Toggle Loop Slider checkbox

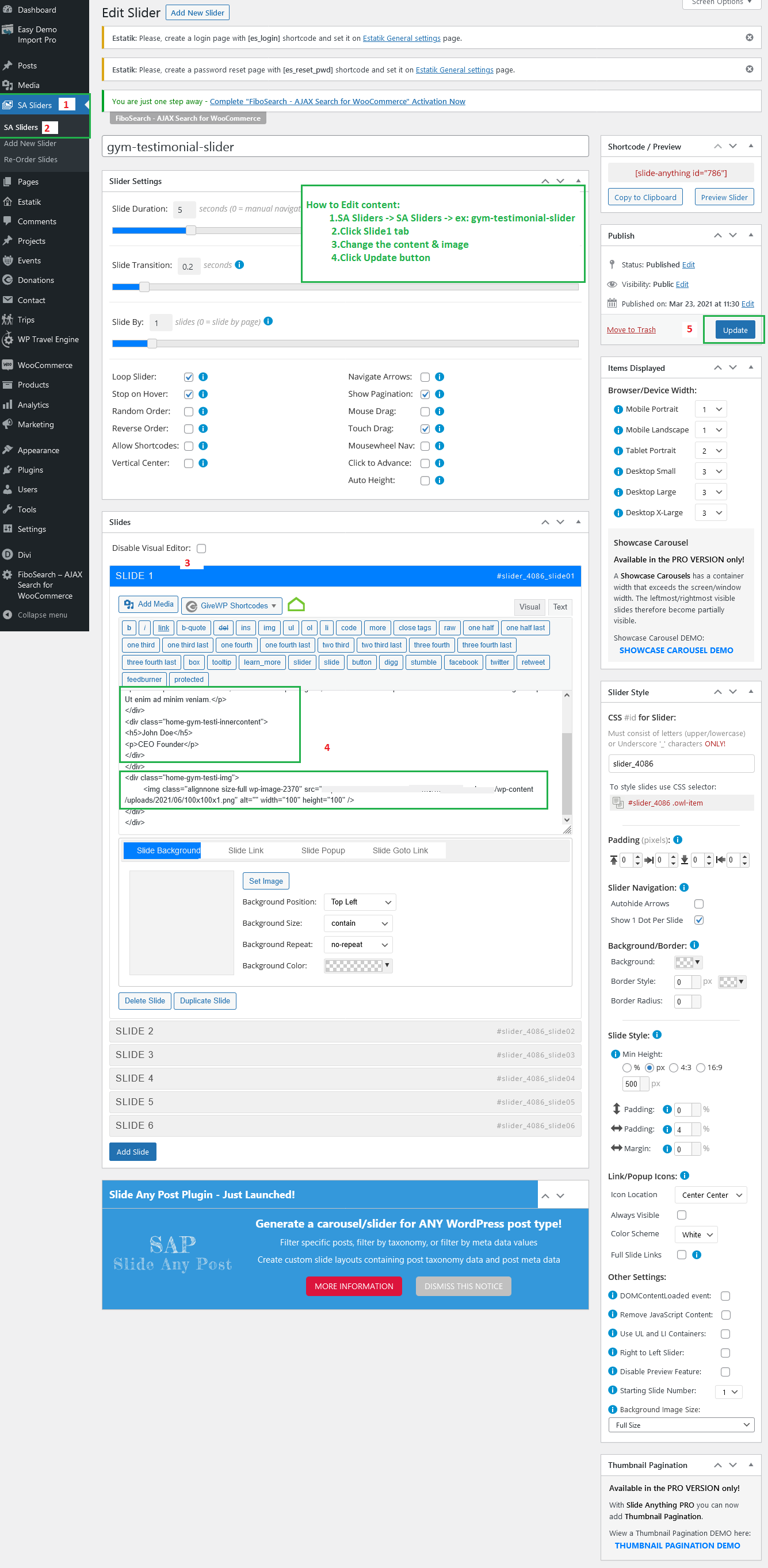(189, 377)
